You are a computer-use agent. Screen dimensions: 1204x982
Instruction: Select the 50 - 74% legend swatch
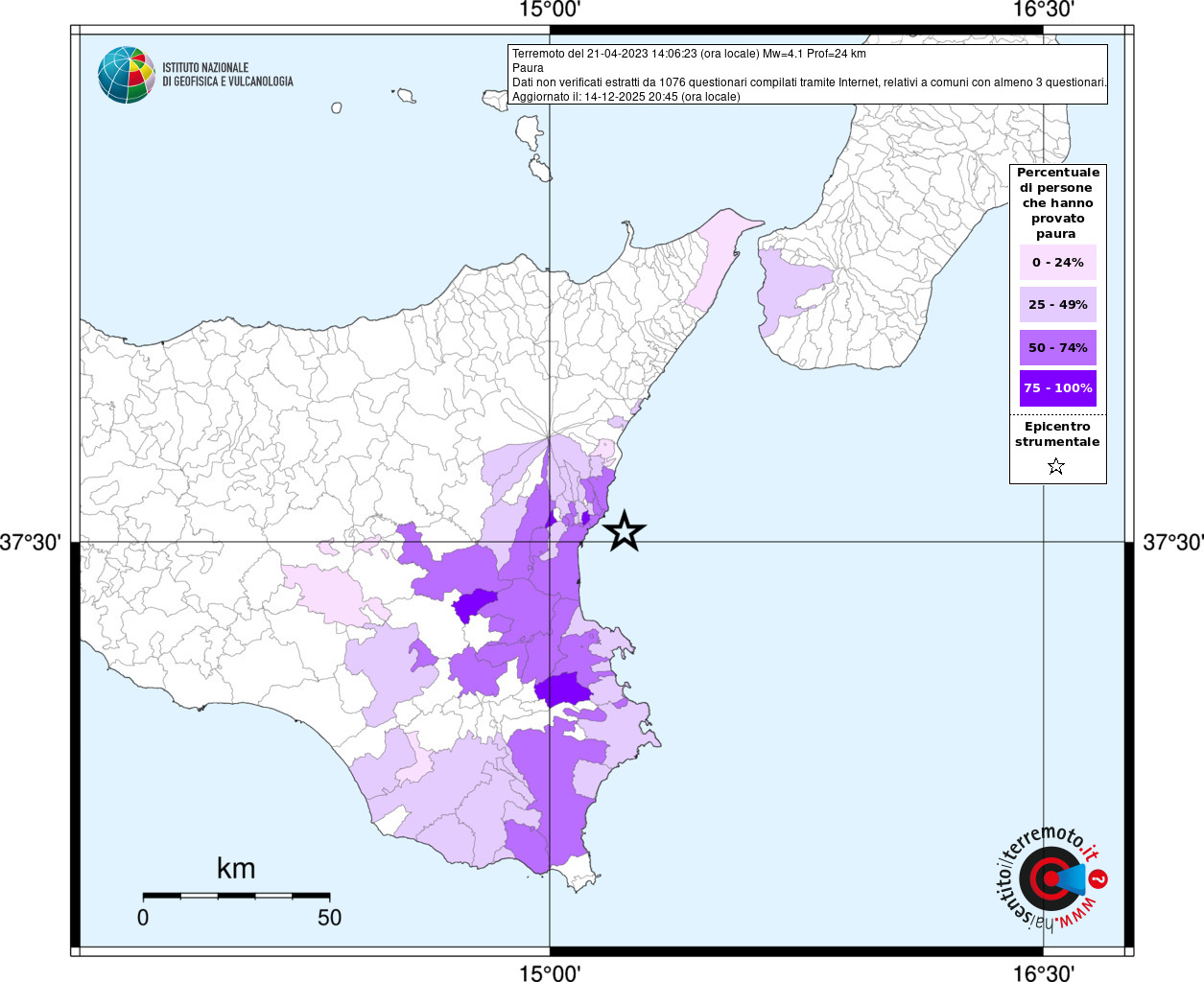click(x=1057, y=348)
